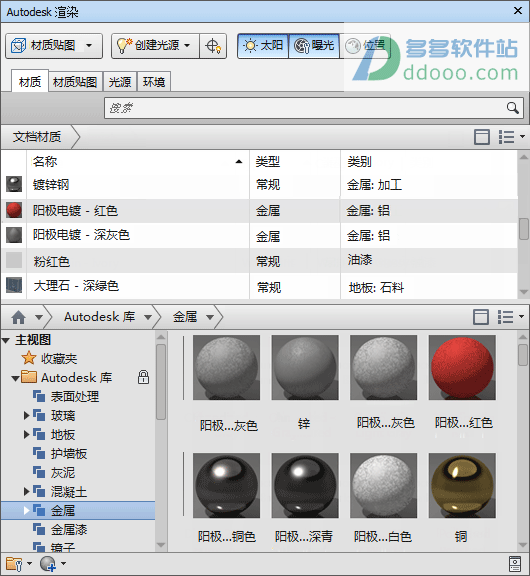Switch to the 材质贴图 tab

[75, 82]
